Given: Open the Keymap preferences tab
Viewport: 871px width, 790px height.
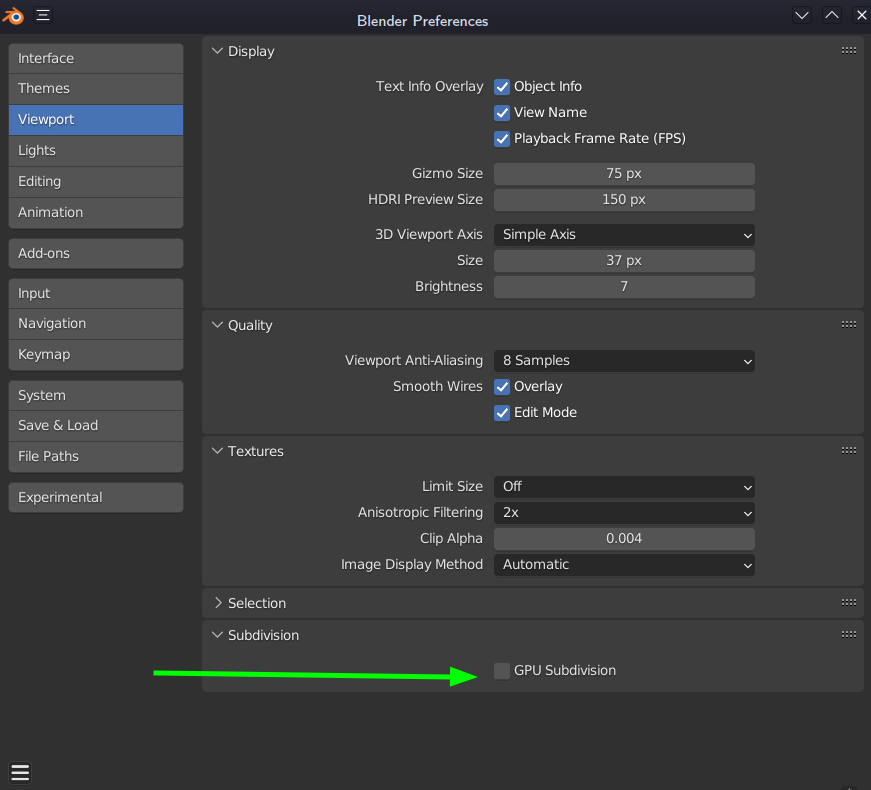Looking at the screenshot, I should (96, 355).
